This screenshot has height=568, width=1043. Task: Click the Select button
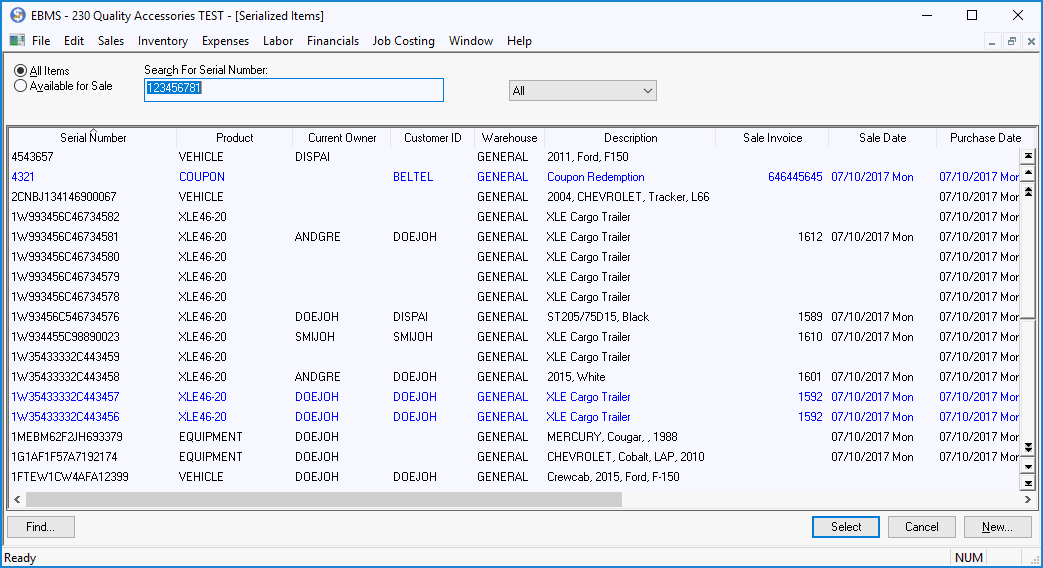[845, 527]
